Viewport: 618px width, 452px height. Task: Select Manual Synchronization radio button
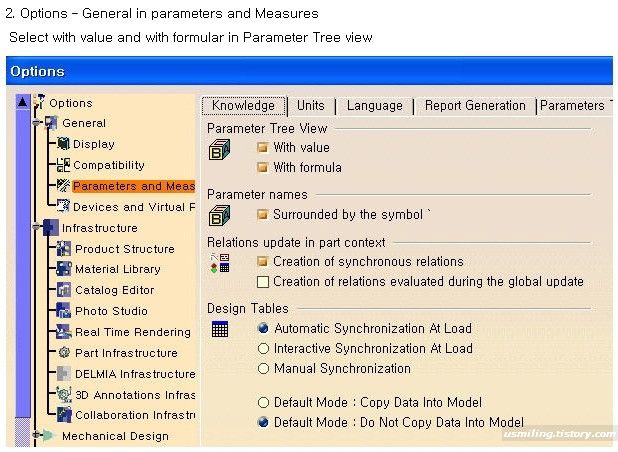[x=263, y=368]
